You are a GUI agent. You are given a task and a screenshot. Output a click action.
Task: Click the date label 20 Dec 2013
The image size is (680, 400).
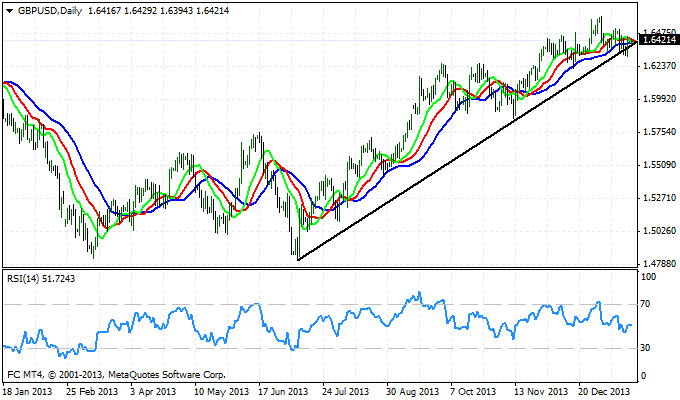click(605, 391)
